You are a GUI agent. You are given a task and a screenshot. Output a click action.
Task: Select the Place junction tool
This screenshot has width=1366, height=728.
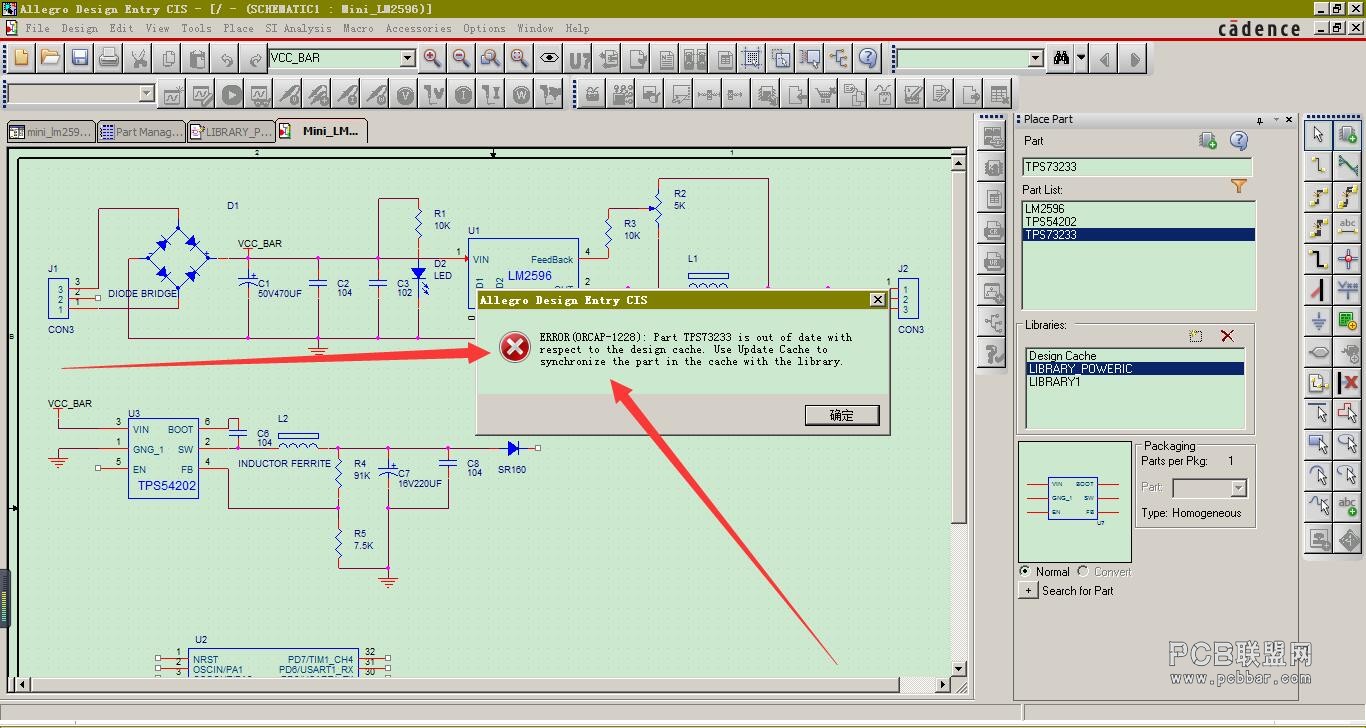(1348, 259)
